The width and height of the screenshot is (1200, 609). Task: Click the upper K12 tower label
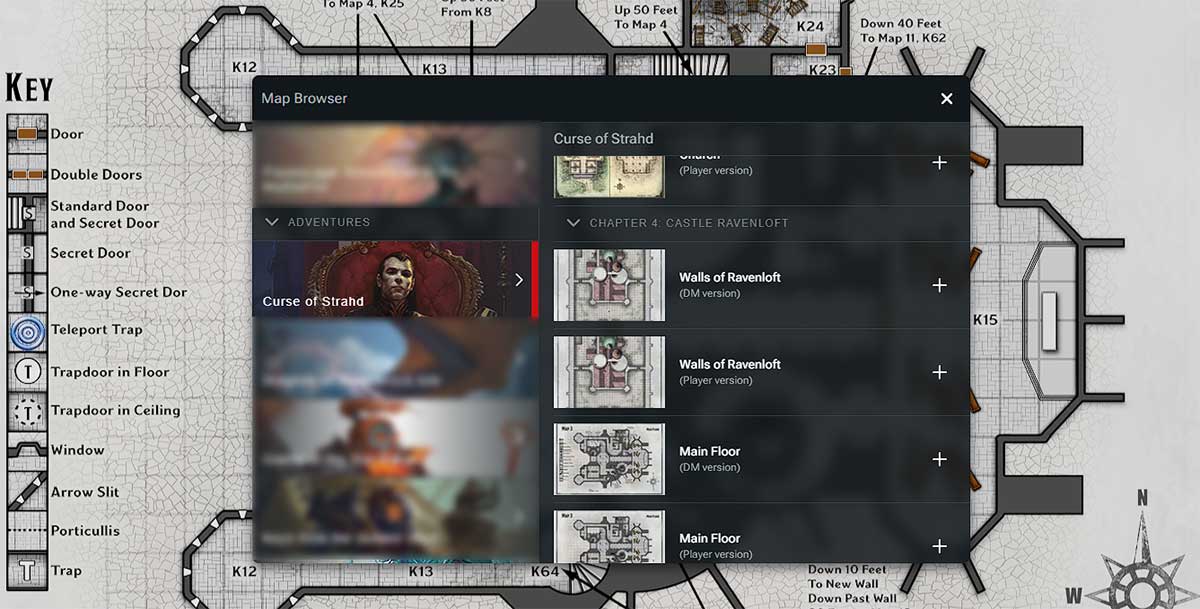[x=244, y=67]
